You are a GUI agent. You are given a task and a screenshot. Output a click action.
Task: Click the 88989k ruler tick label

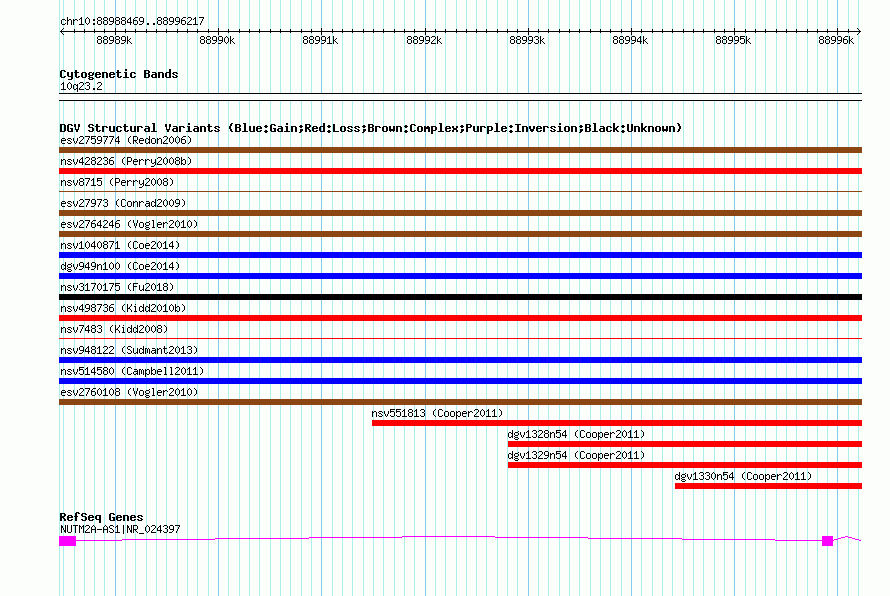point(114,40)
